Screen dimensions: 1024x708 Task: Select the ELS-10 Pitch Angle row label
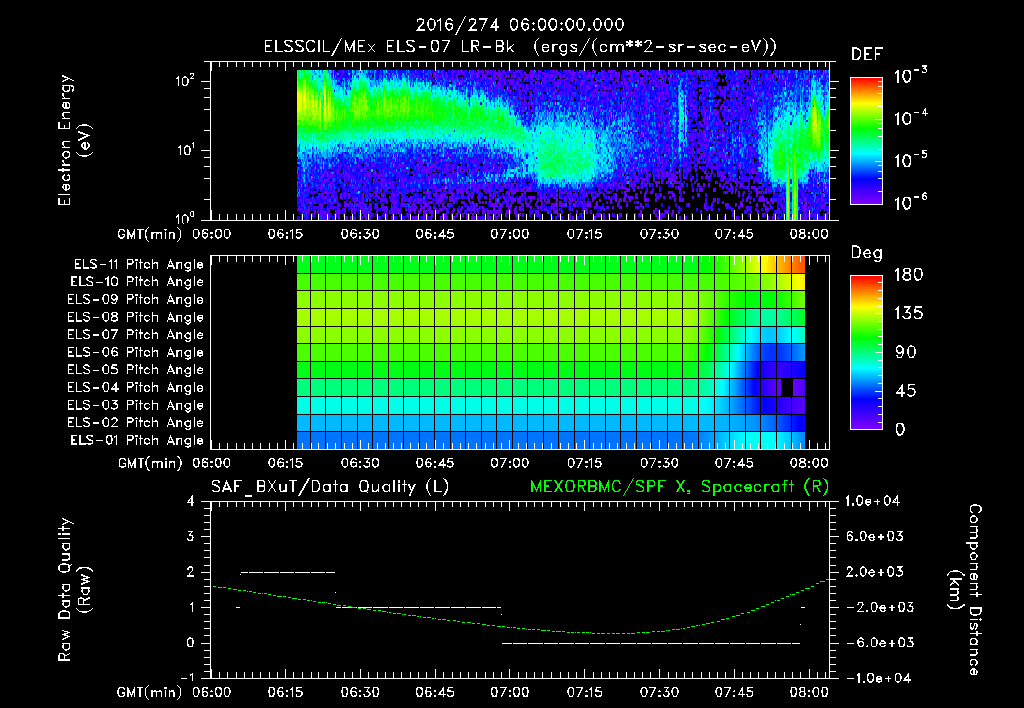pyautogui.click(x=136, y=282)
